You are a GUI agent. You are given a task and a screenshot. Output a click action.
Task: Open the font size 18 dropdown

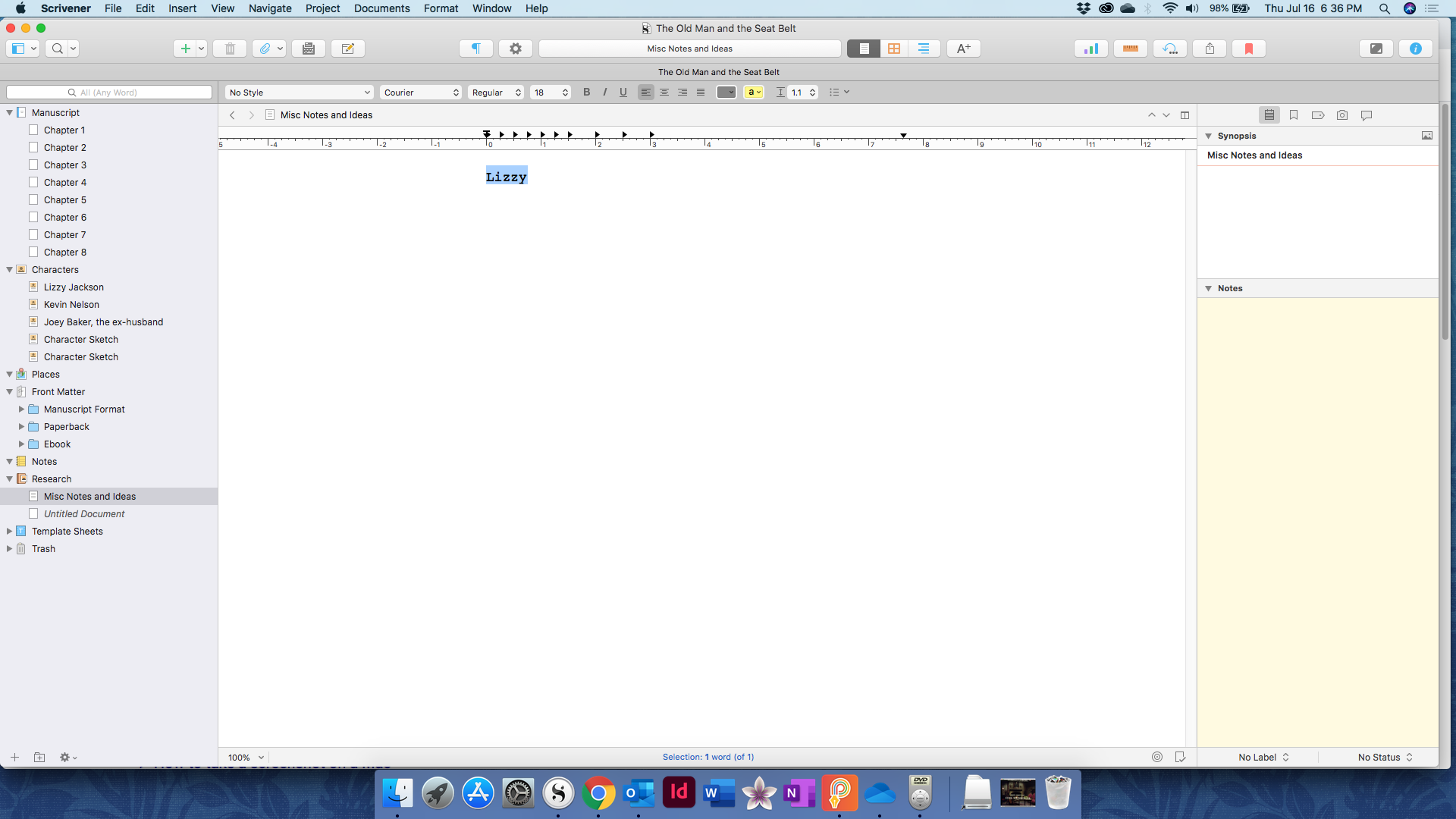click(x=551, y=93)
